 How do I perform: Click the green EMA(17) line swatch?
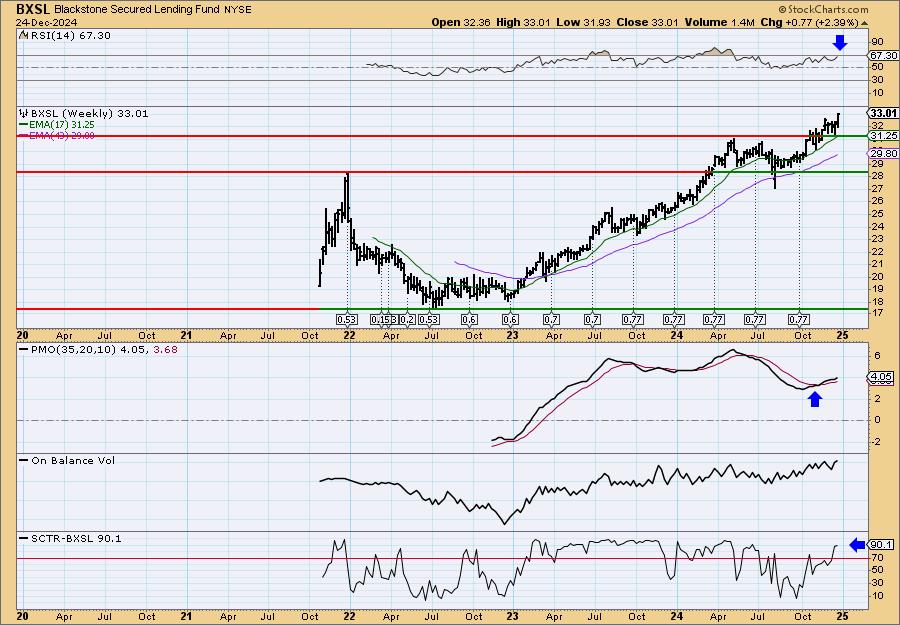[23, 125]
